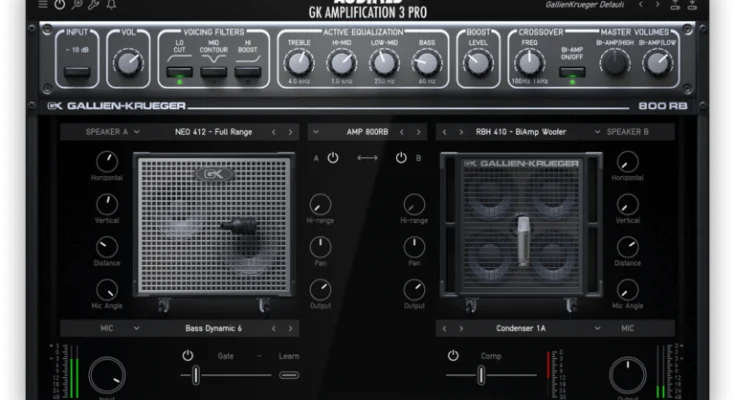The width and height of the screenshot is (735, 400).
Task: Toggle speaker A power icon
Action: [333, 158]
